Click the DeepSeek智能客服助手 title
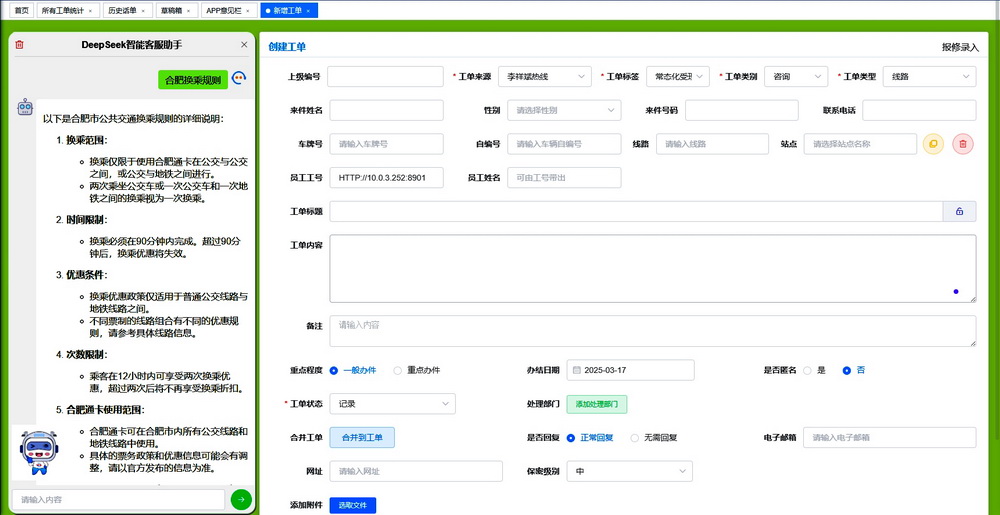Screen dimensions: 1000x515 click(x=132, y=45)
